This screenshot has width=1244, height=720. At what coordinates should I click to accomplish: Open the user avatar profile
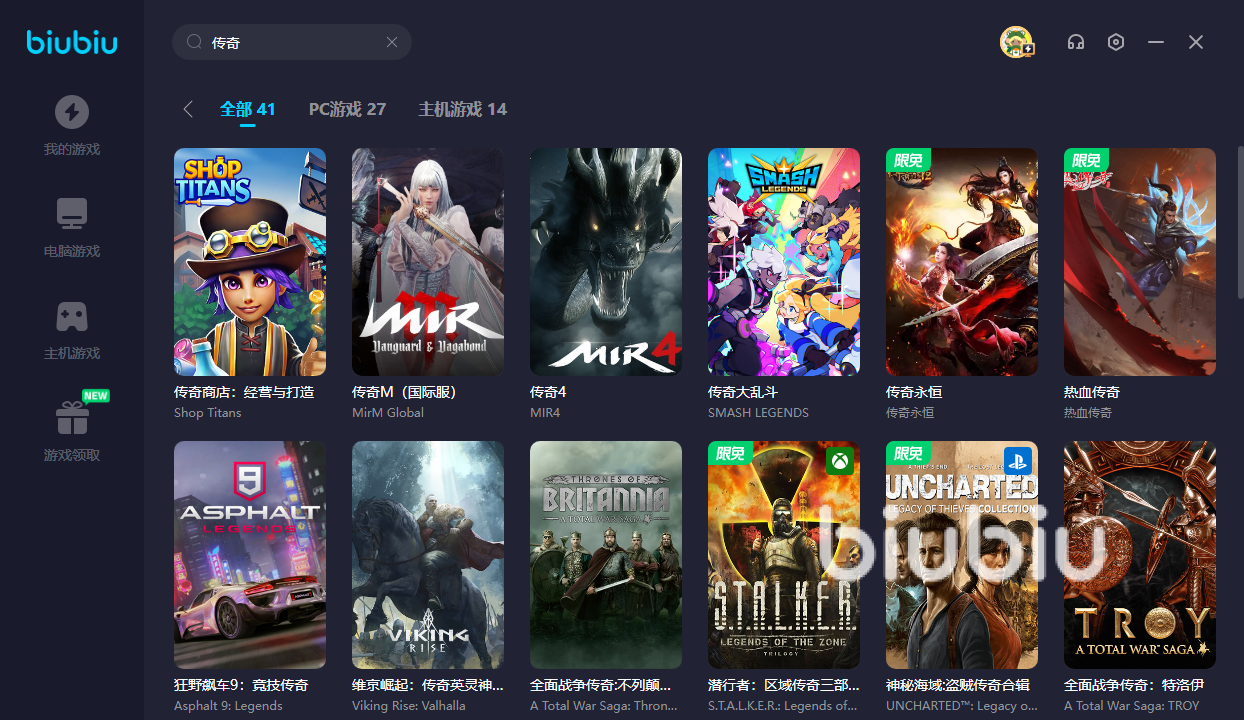tap(1017, 42)
